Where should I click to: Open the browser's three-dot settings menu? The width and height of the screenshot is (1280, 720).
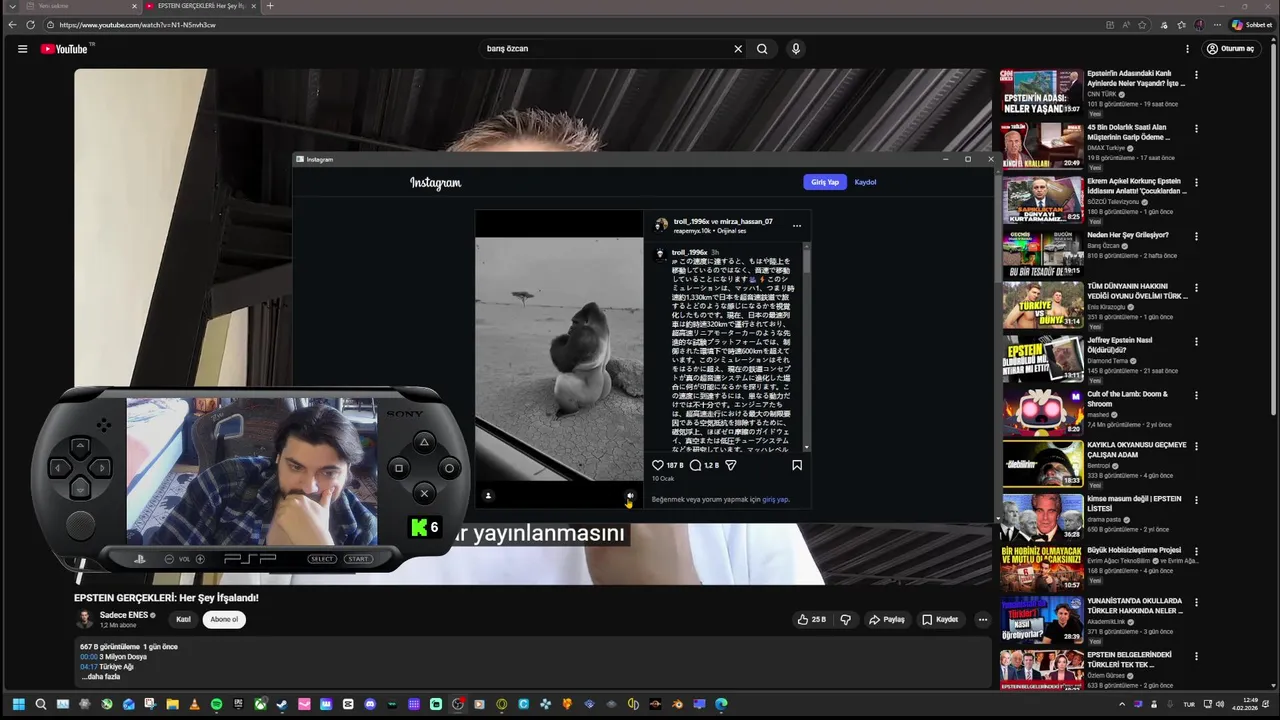[1217, 25]
